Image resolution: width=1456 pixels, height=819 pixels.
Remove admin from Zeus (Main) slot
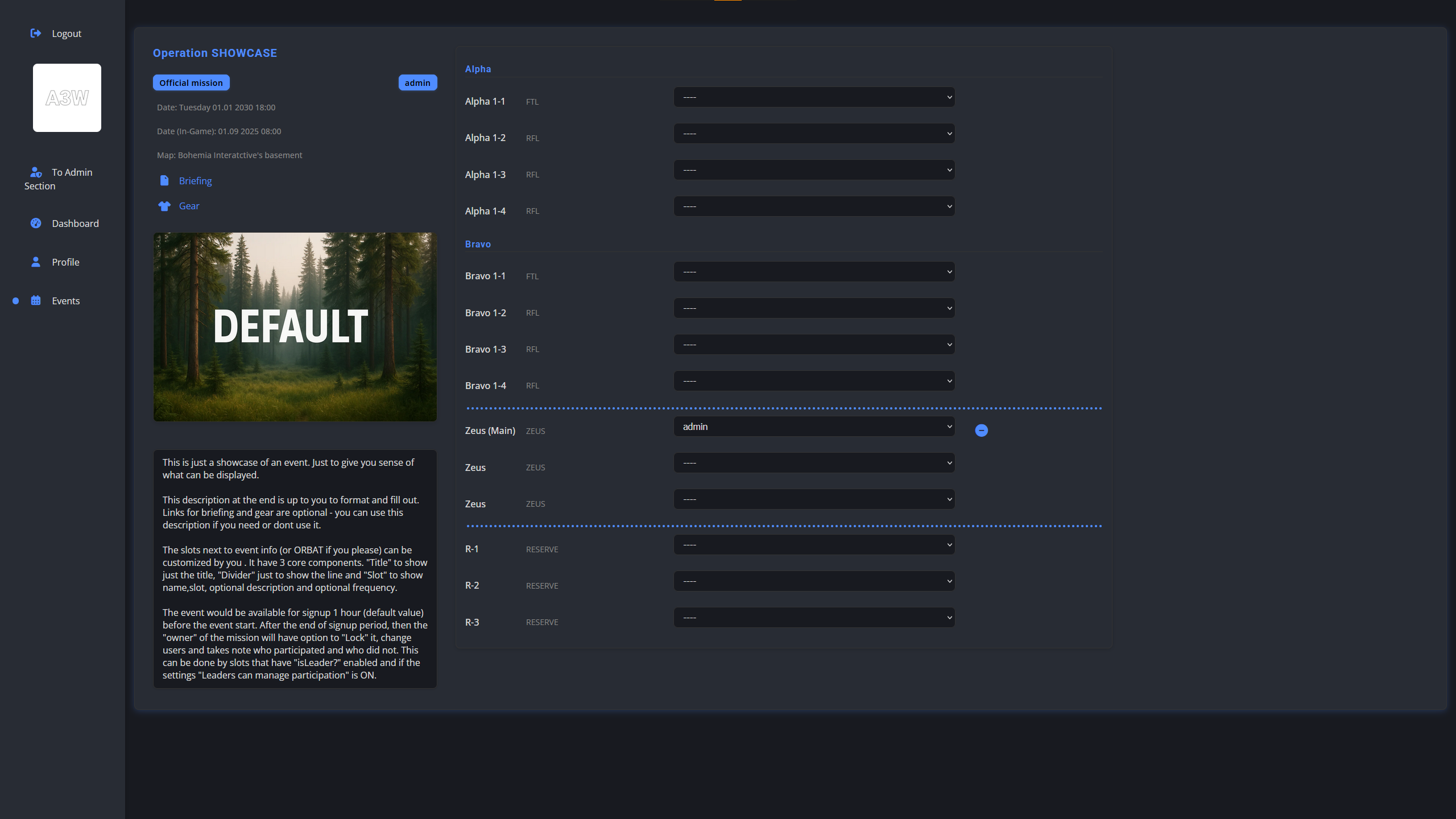tap(981, 431)
